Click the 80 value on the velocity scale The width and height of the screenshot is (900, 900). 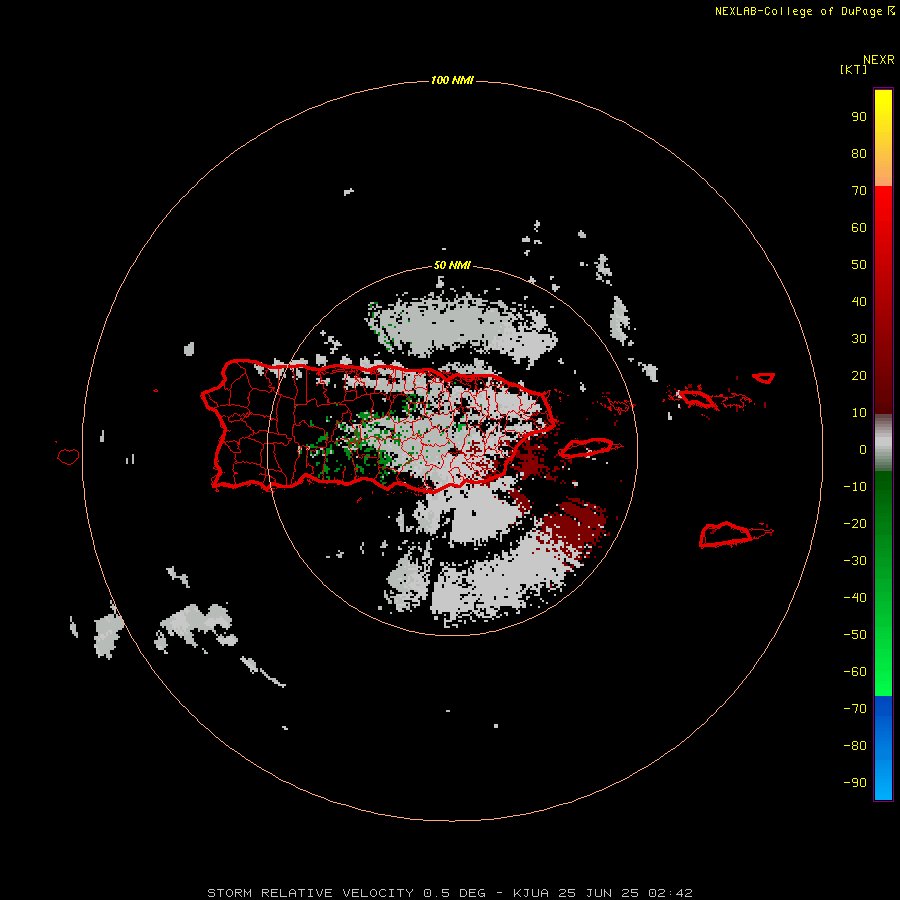coord(859,154)
